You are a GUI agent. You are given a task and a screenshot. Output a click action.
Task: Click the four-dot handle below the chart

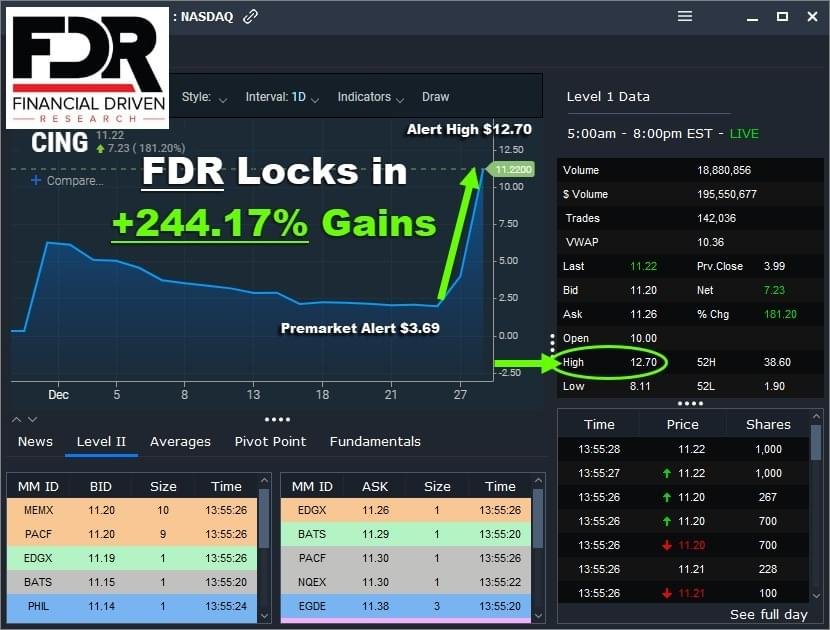277,420
